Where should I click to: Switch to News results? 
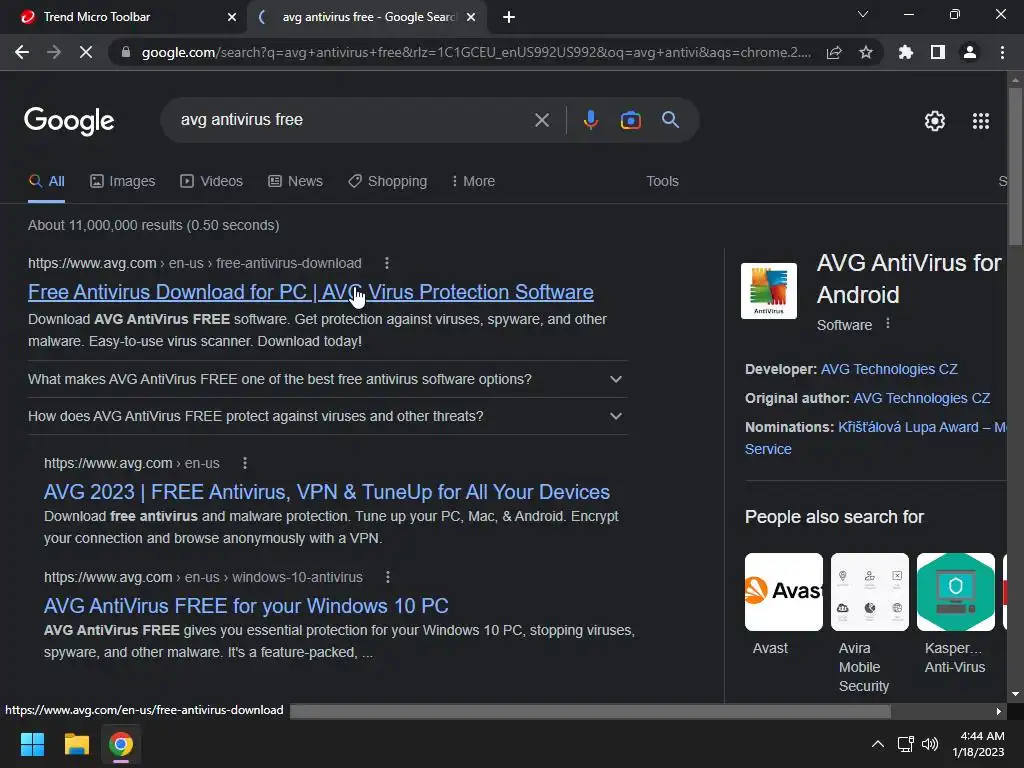pos(295,182)
